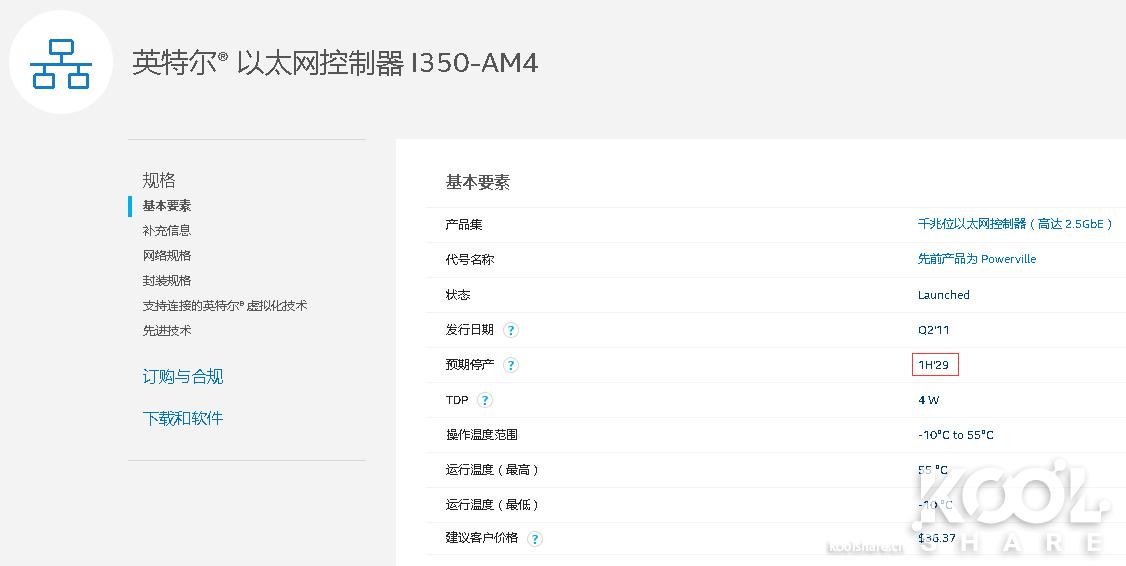The width and height of the screenshot is (1126, 566).
Task: Click the 状态 row label
Action: point(457,294)
